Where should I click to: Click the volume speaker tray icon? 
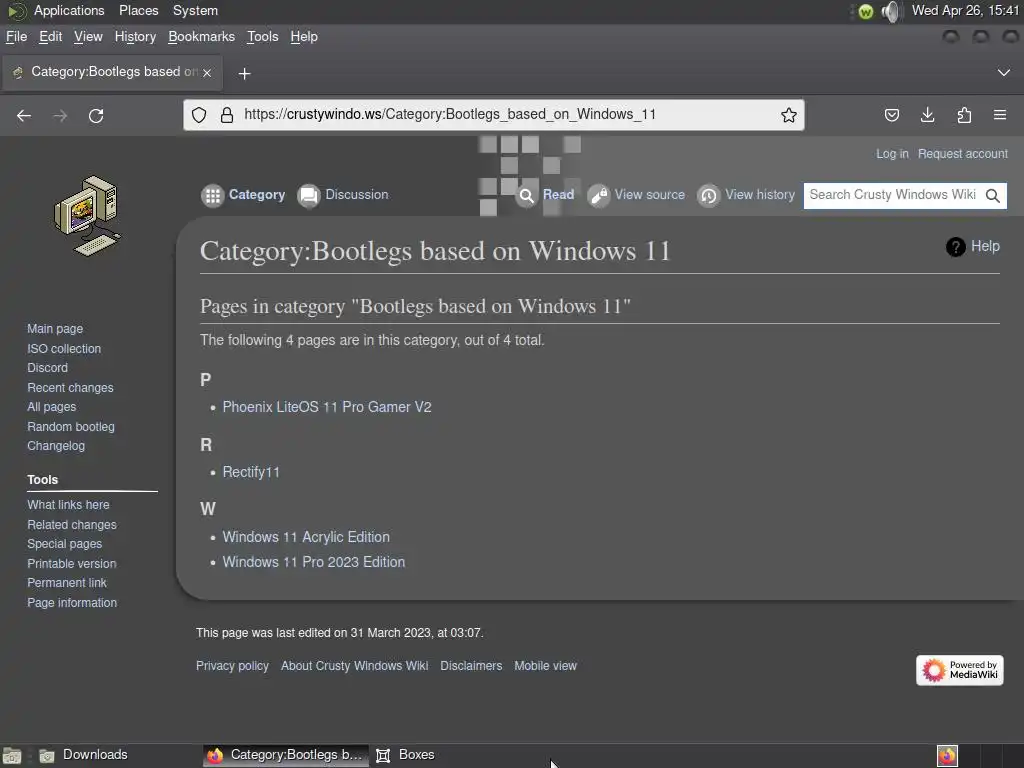891,11
